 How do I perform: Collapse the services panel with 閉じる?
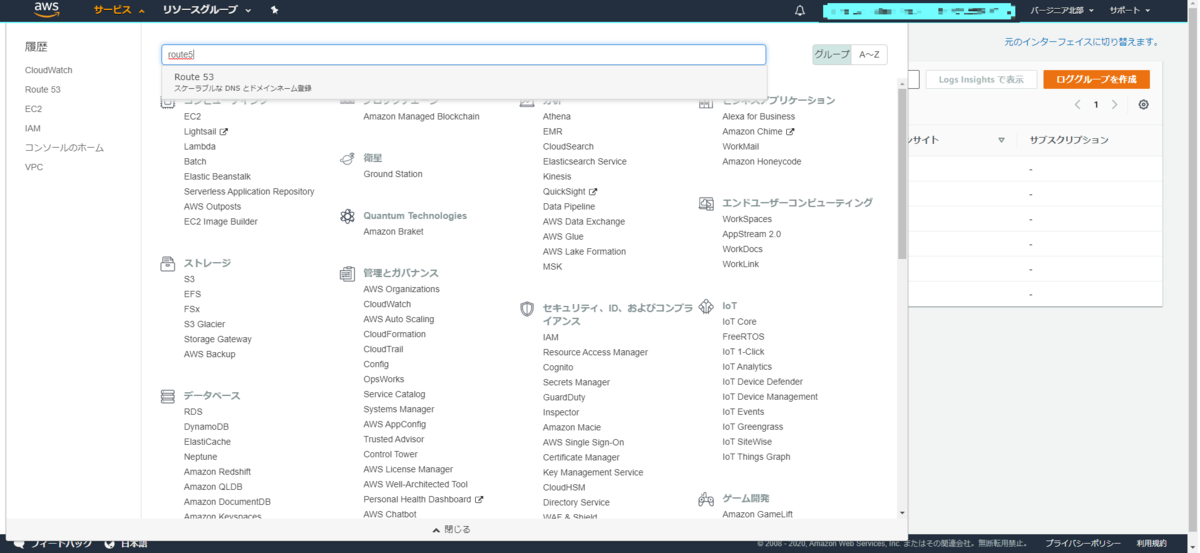coord(451,529)
